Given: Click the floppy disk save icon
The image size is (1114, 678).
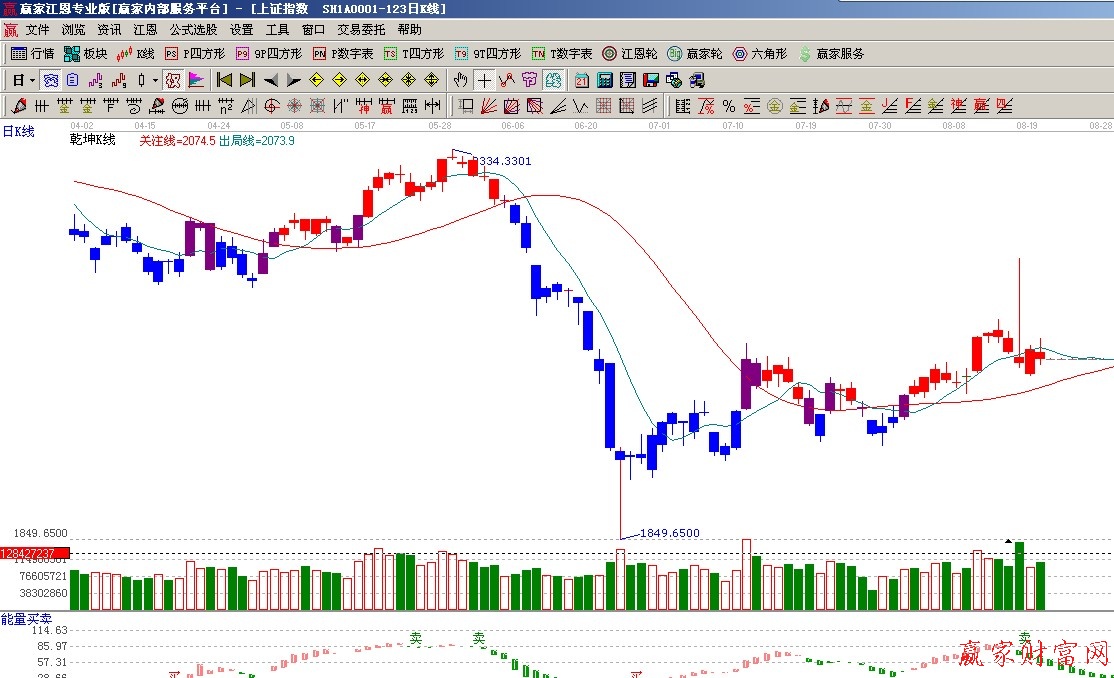Looking at the screenshot, I should [x=650, y=80].
